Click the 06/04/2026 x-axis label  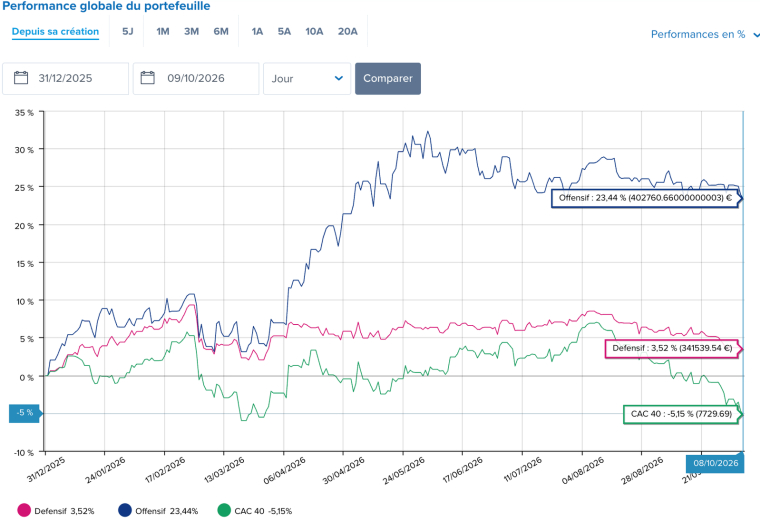pyautogui.click(x=285, y=471)
